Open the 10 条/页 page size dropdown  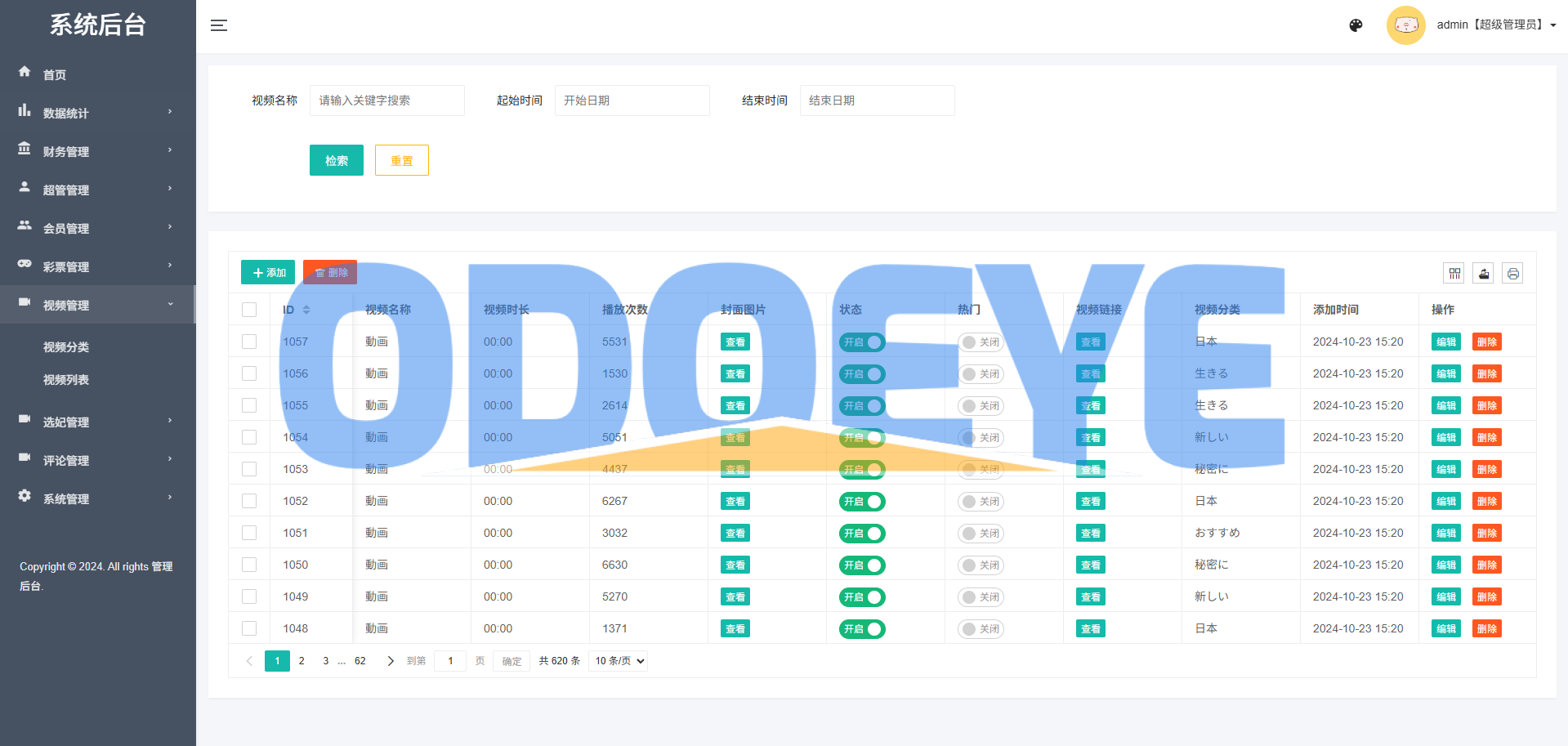point(618,661)
